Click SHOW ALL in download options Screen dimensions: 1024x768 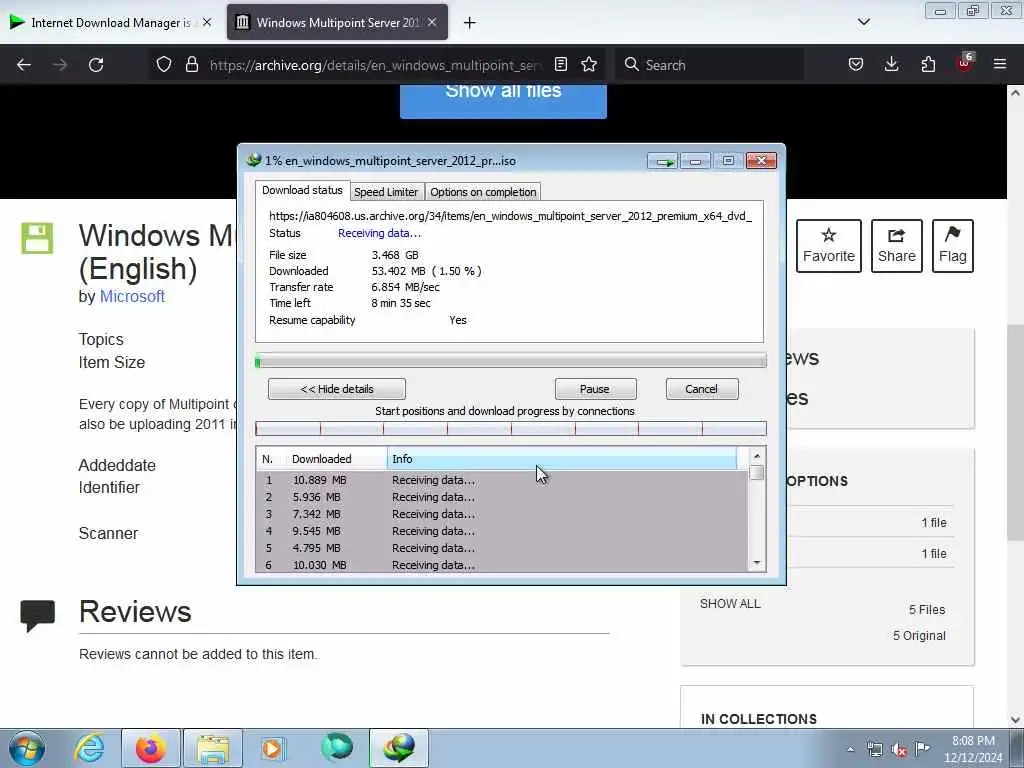pos(730,604)
